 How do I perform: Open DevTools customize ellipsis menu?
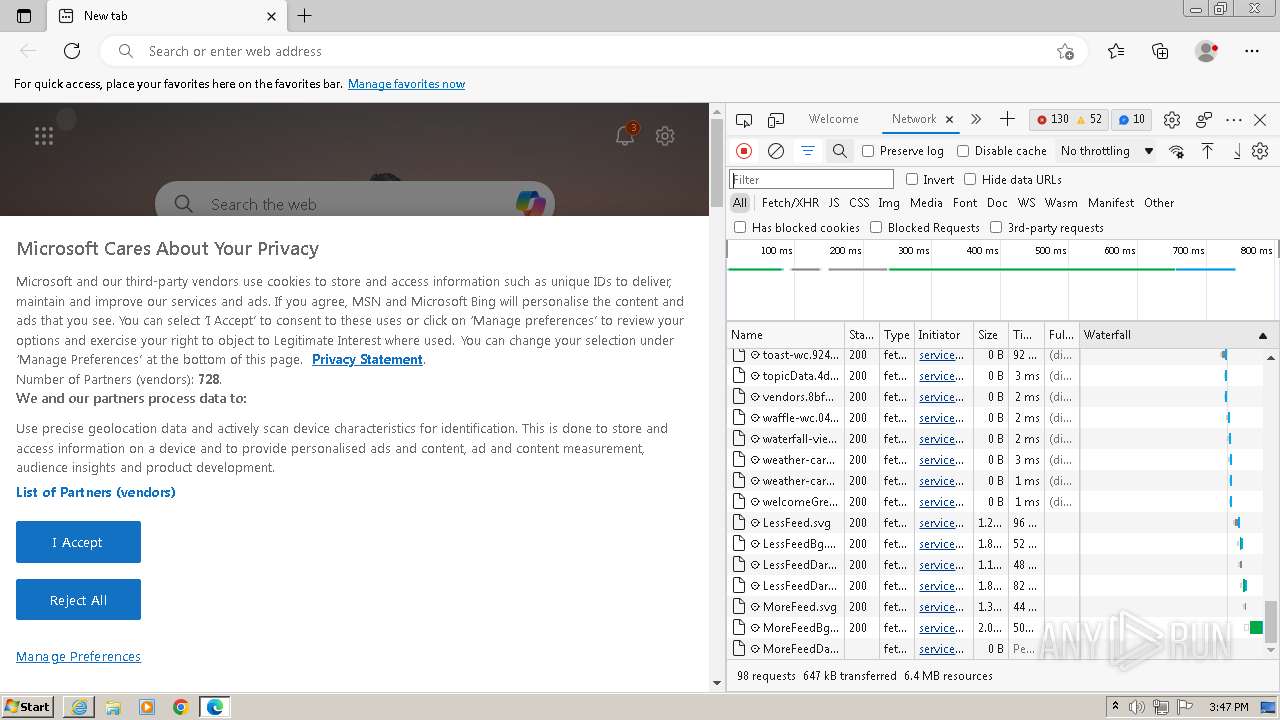1234,120
